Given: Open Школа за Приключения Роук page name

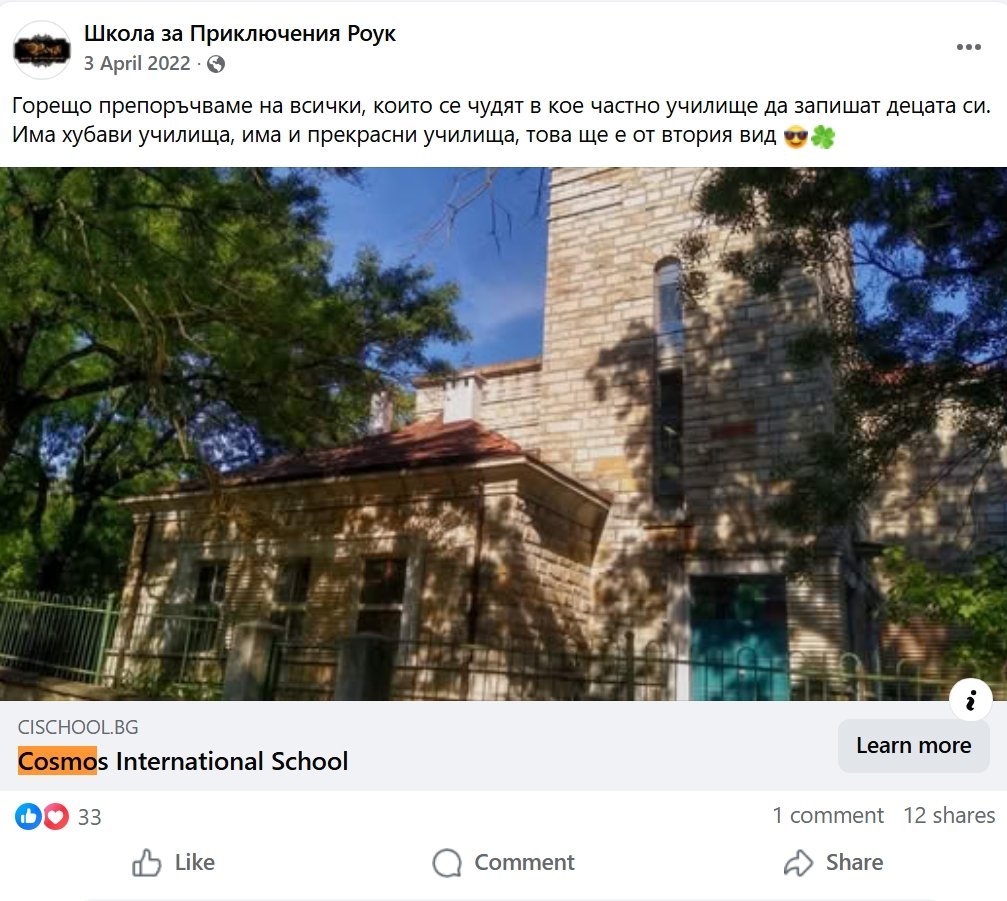Looking at the screenshot, I should coord(240,33).
